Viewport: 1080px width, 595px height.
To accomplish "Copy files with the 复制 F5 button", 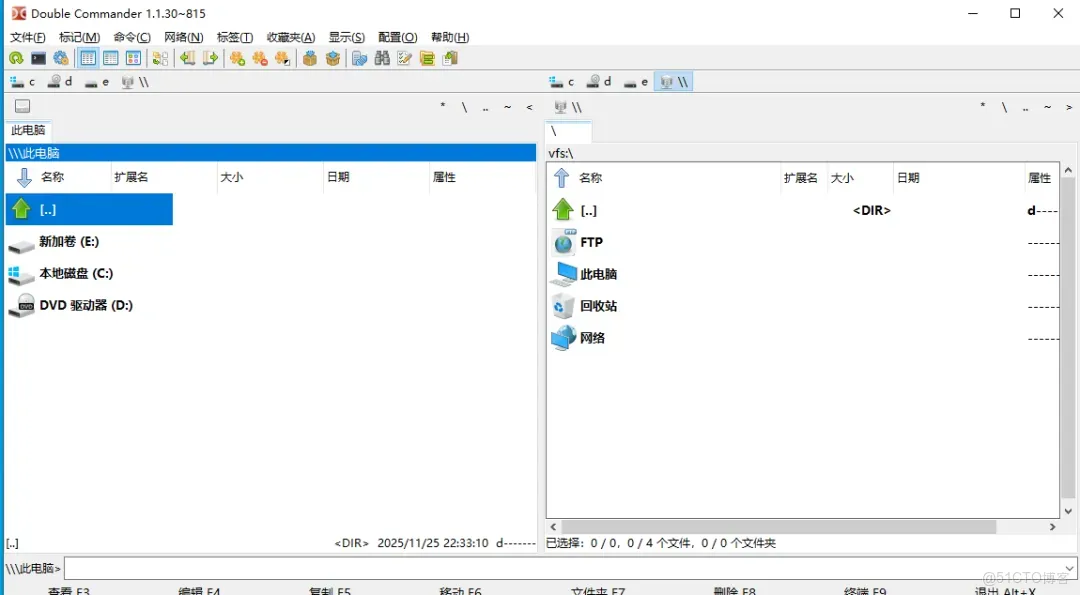I will pyautogui.click(x=330, y=591).
